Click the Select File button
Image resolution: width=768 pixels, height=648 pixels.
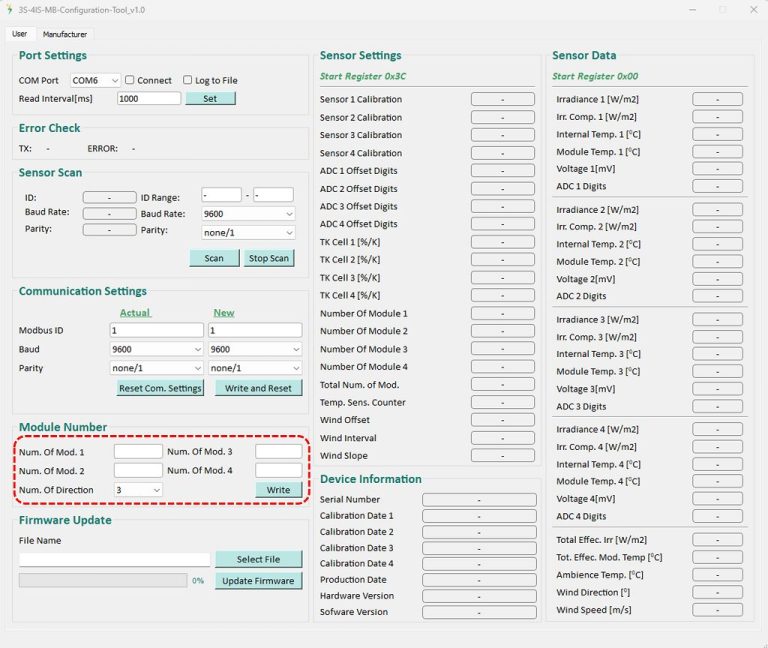[258, 559]
